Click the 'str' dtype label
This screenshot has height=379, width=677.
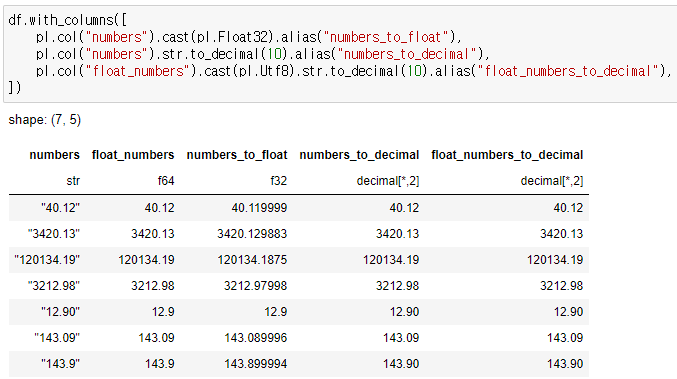(x=73, y=181)
